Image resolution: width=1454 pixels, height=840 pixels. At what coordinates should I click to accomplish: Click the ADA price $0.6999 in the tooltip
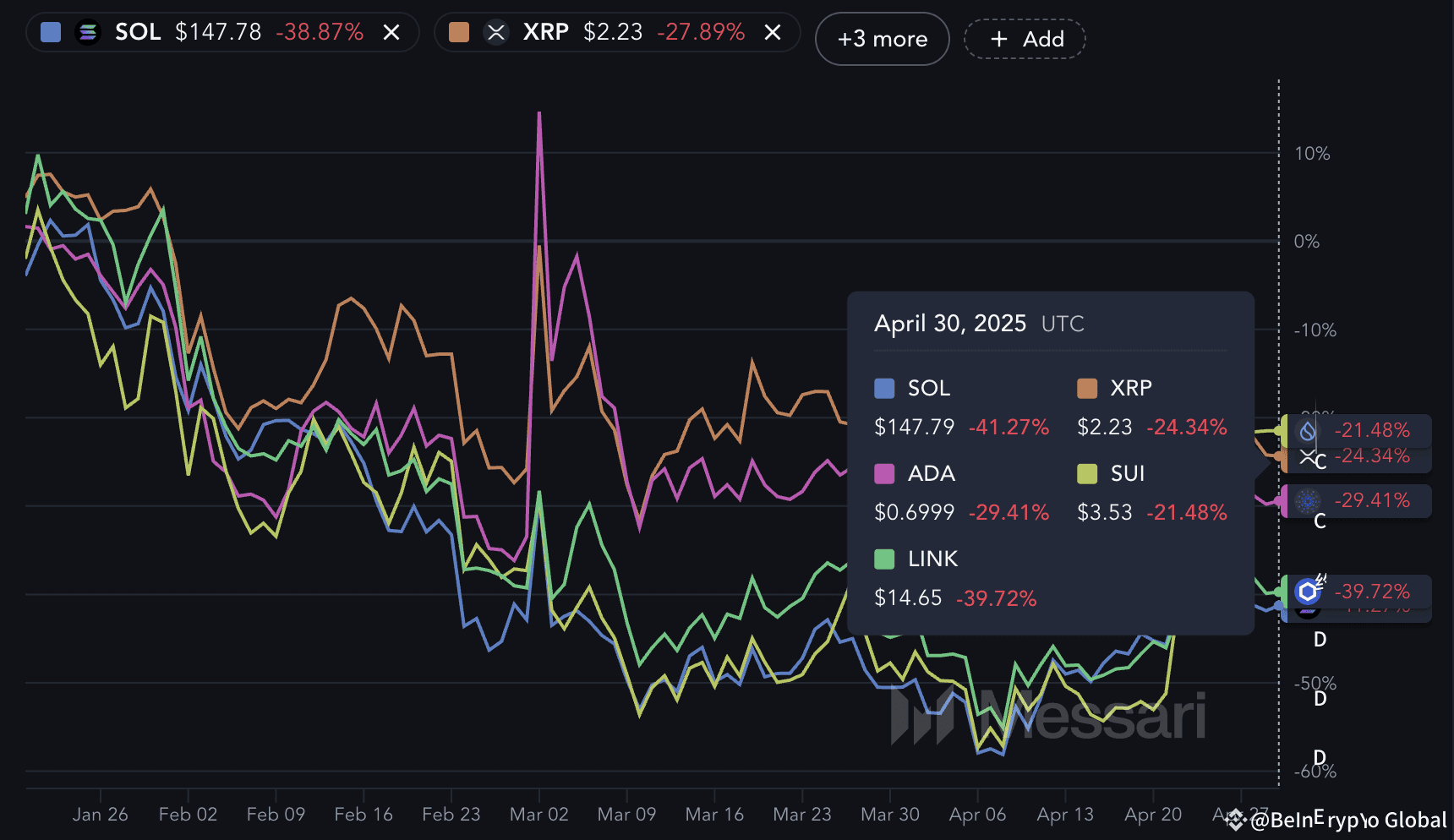914,513
